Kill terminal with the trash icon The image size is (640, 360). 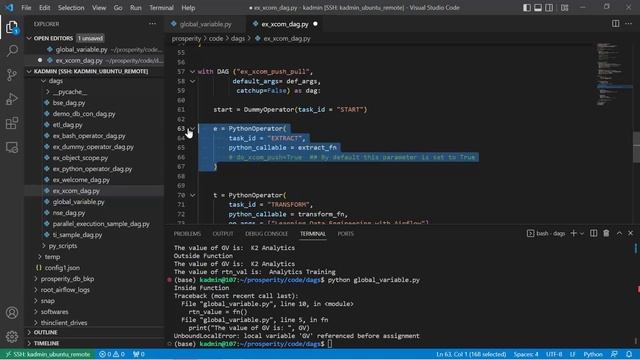606,233
